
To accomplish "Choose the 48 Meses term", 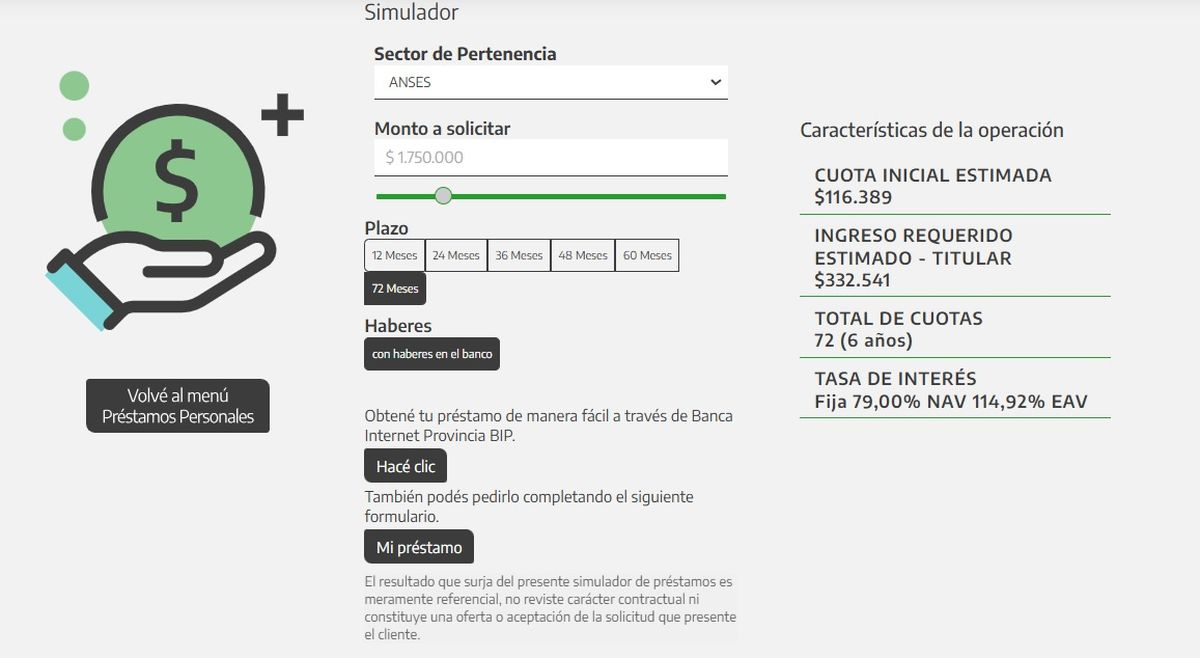I will [x=583, y=255].
